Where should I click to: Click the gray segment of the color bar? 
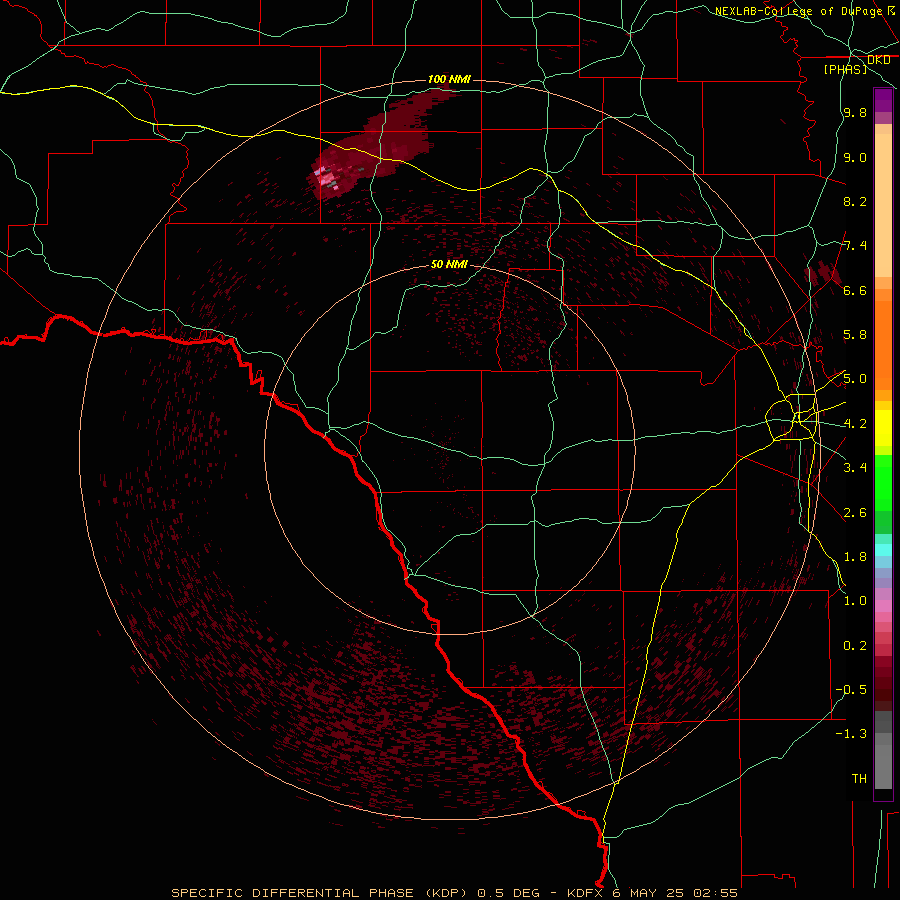point(883,751)
